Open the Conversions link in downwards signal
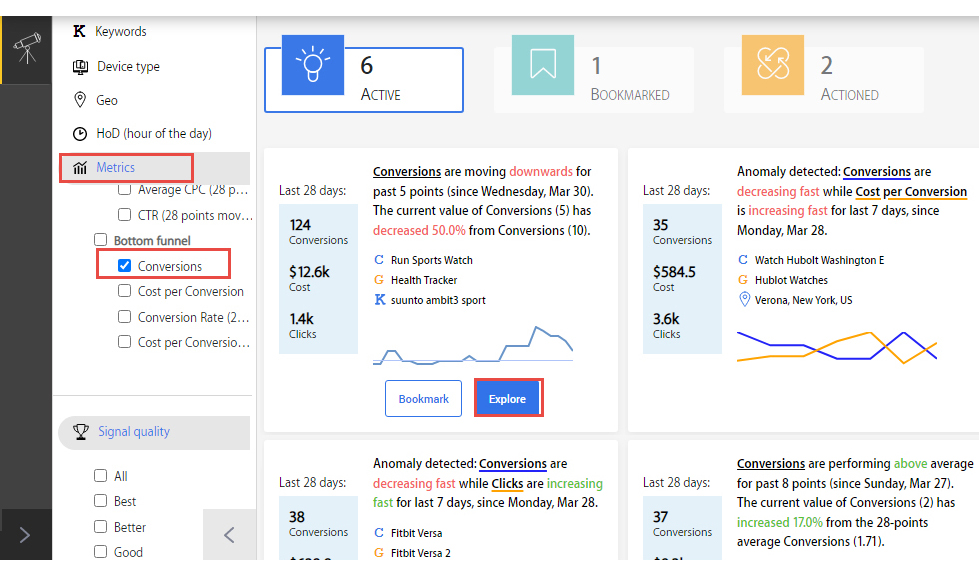979x576 pixels. 407,172
